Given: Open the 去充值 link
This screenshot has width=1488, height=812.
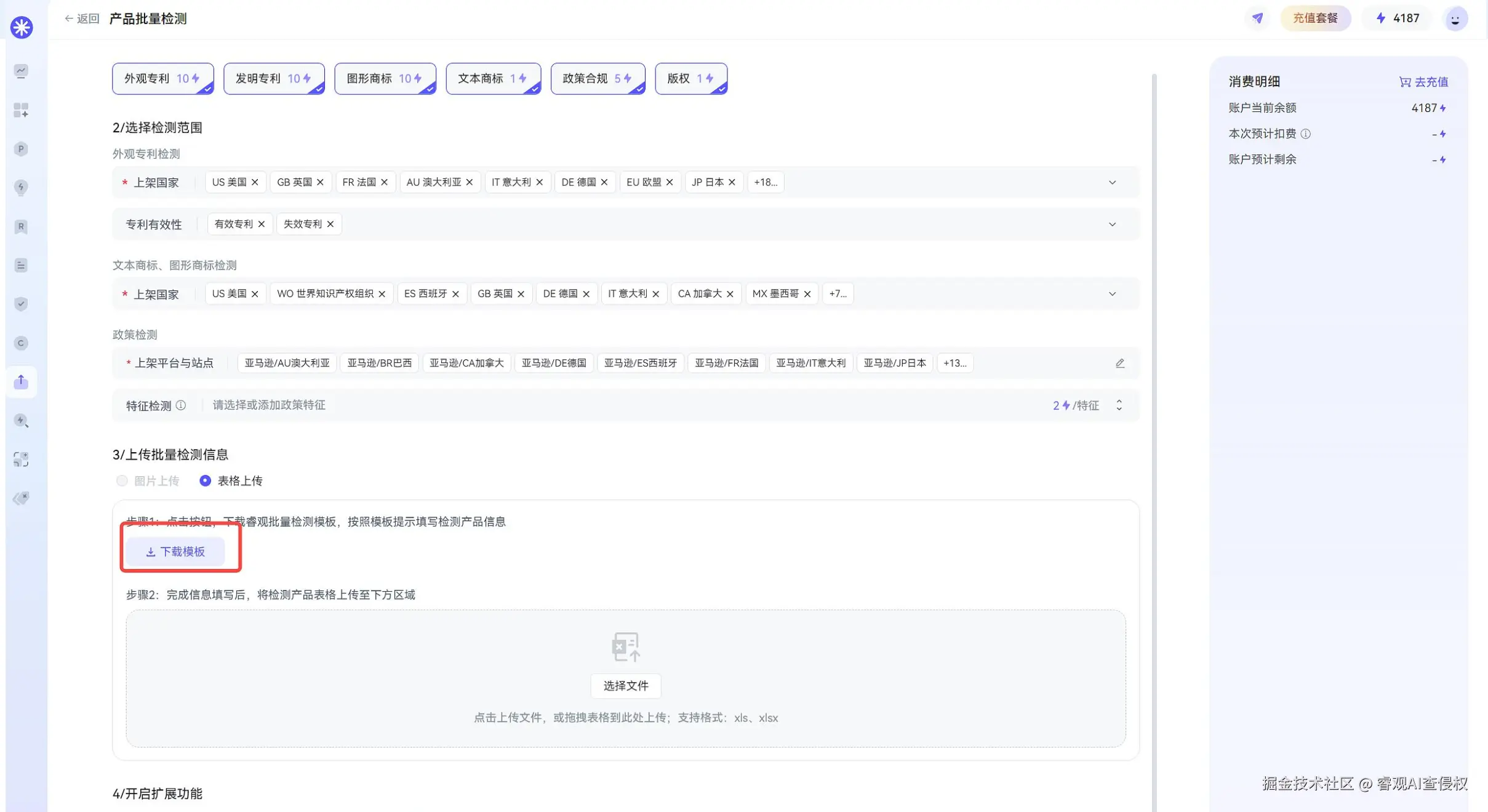Looking at the screenshot, I should 1423,82.
